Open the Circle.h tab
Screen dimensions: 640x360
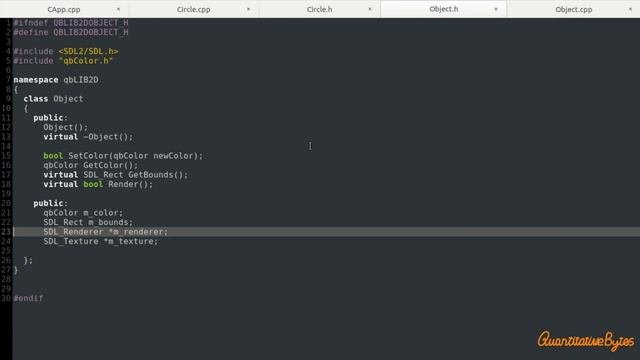[x=319, y=9]
